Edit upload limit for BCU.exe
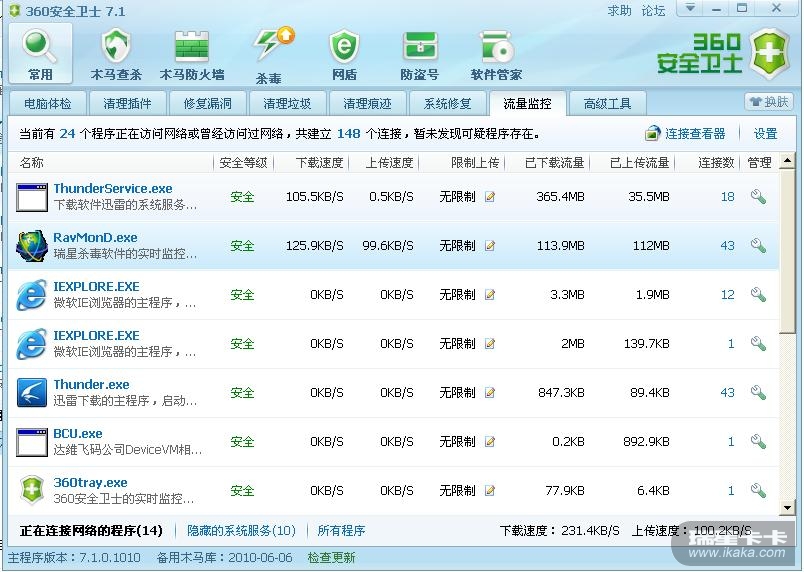The height and width of the screenshot is (572, 804). pos(490,442)
